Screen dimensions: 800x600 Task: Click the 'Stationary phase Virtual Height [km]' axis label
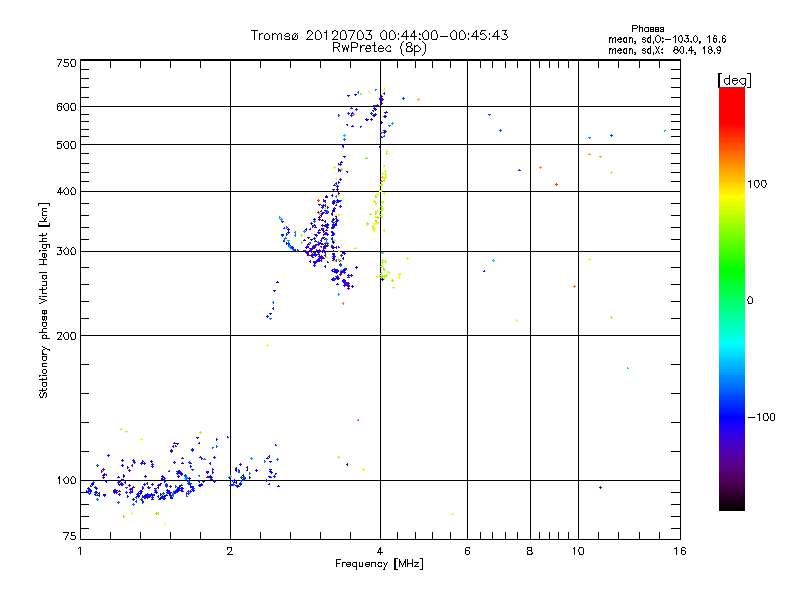pyautogui.click(x=44, y=300)
